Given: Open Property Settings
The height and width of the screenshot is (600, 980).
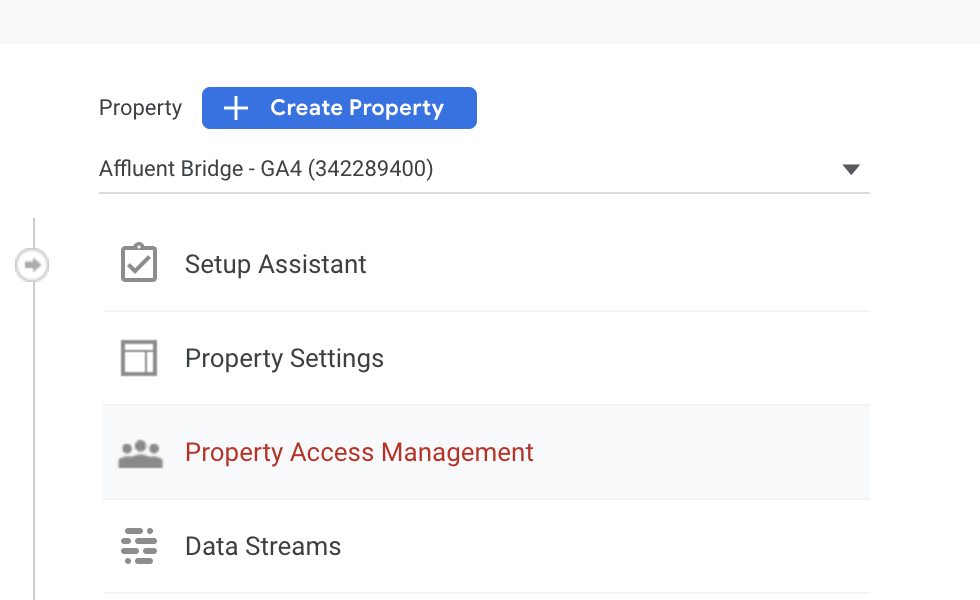Looking at the screenshot, I should 284,357.
